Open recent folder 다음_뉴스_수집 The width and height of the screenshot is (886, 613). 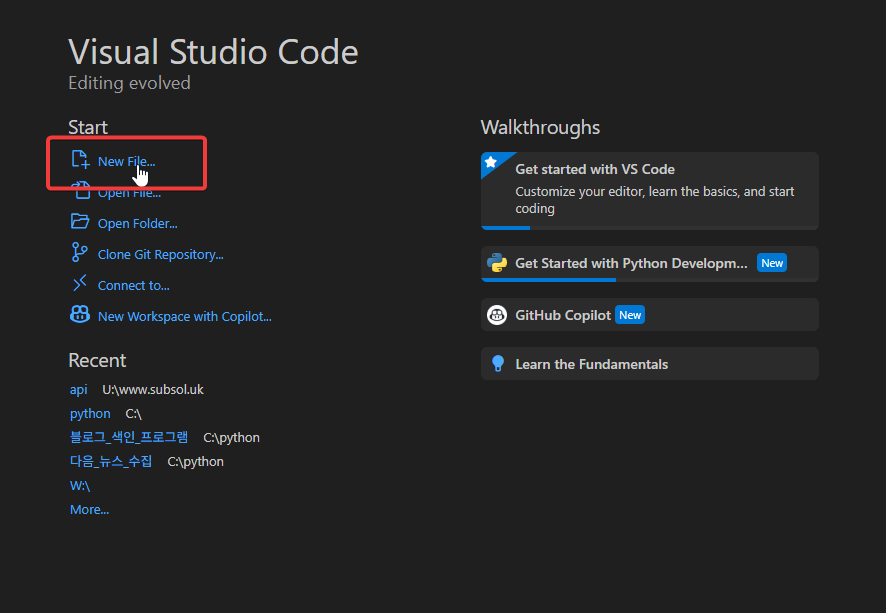tap(111, 462)
